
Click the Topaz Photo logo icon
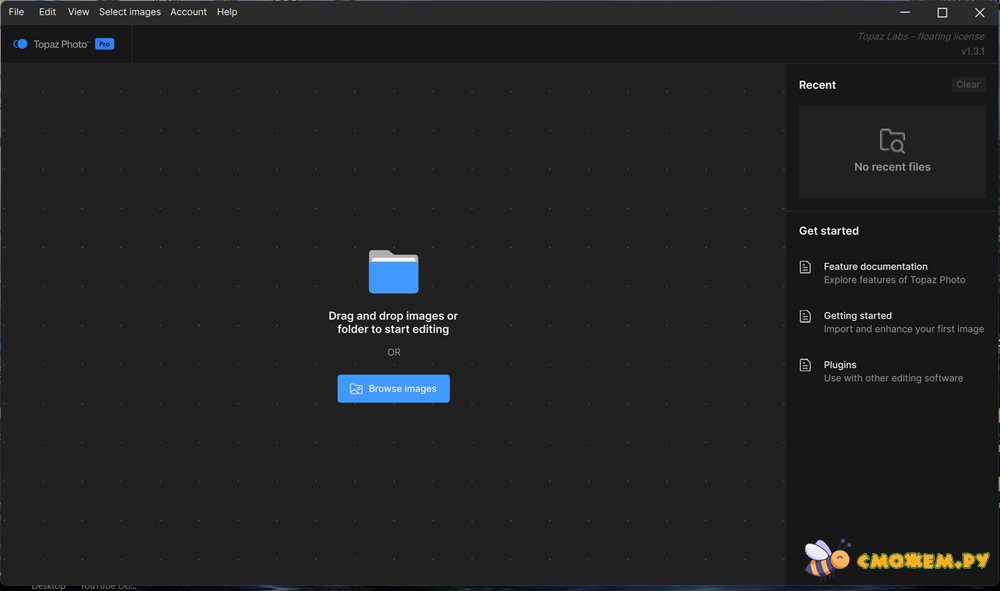[20, 44]
